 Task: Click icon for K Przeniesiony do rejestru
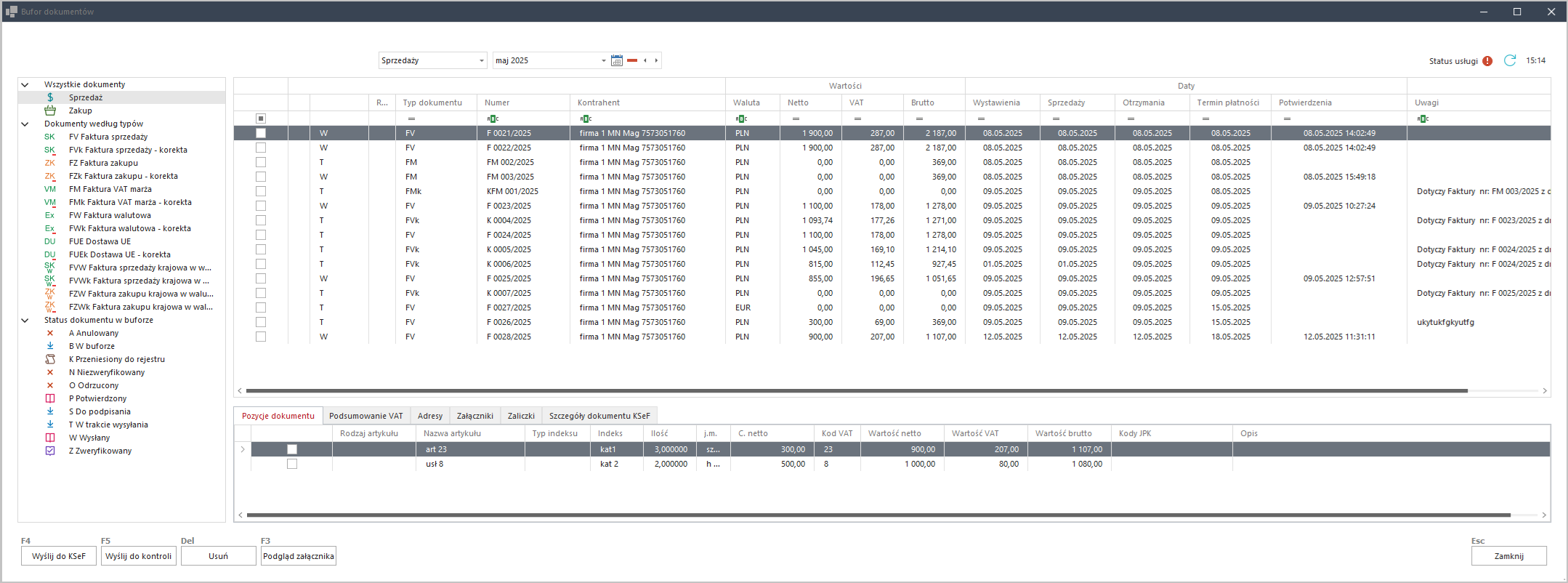[50, 359]
